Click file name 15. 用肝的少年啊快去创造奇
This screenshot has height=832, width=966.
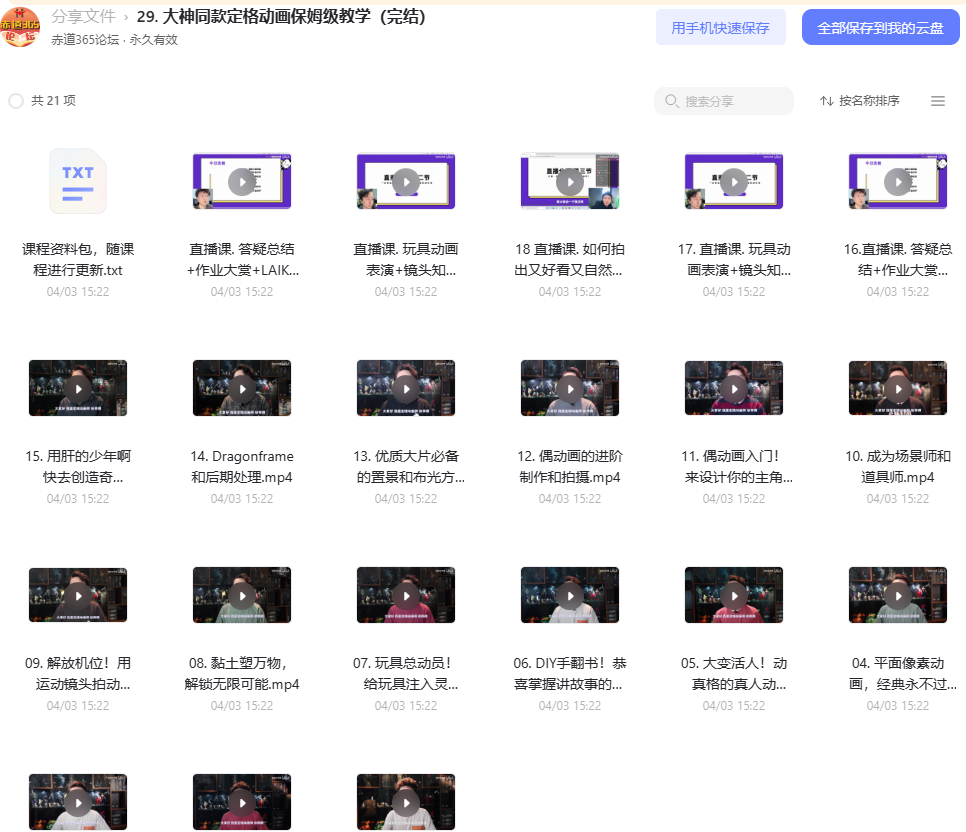(78, 467)
